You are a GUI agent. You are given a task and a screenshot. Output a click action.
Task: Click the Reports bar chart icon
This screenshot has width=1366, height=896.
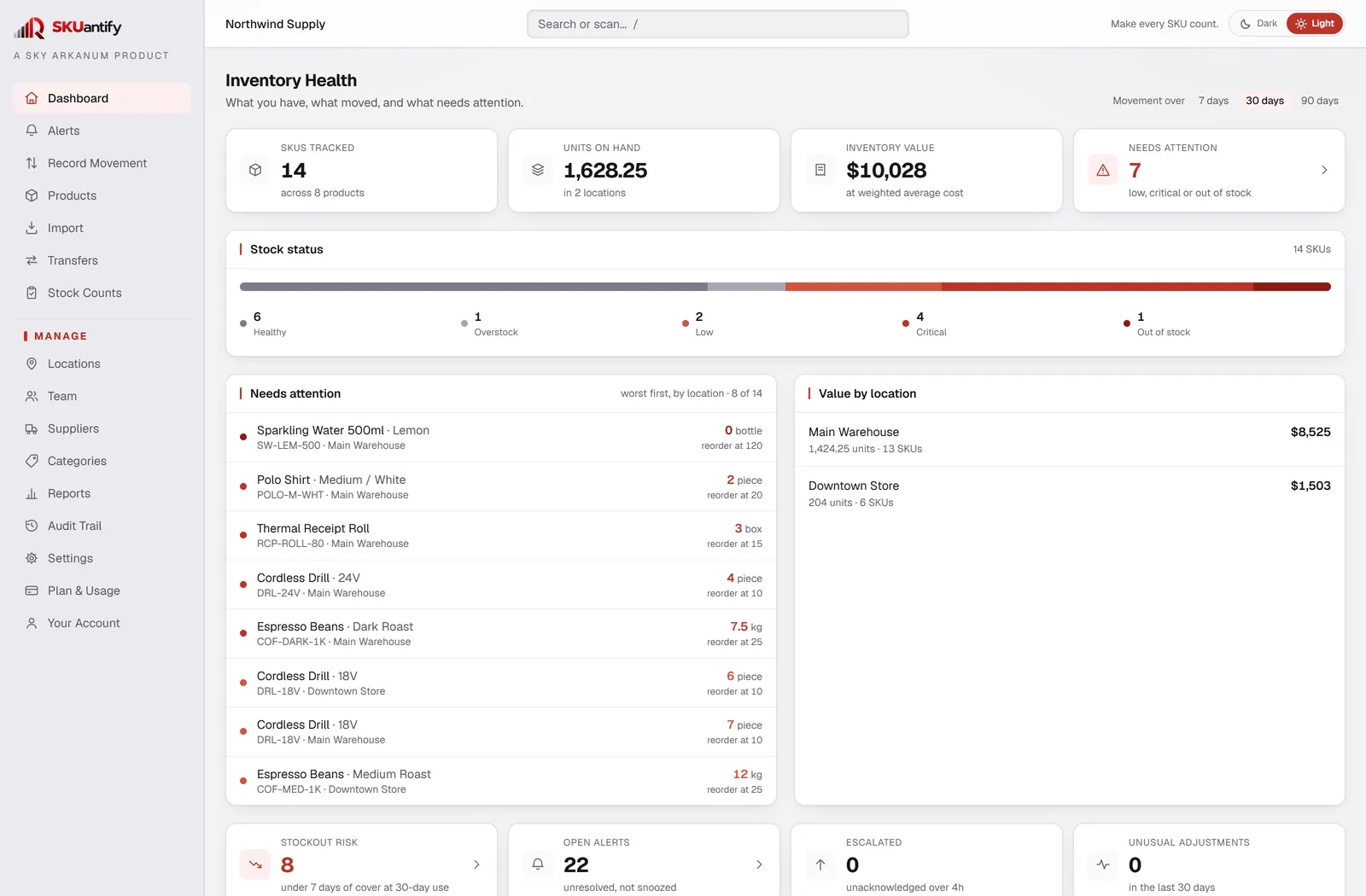pyautogui.click(x=32, y=493)
